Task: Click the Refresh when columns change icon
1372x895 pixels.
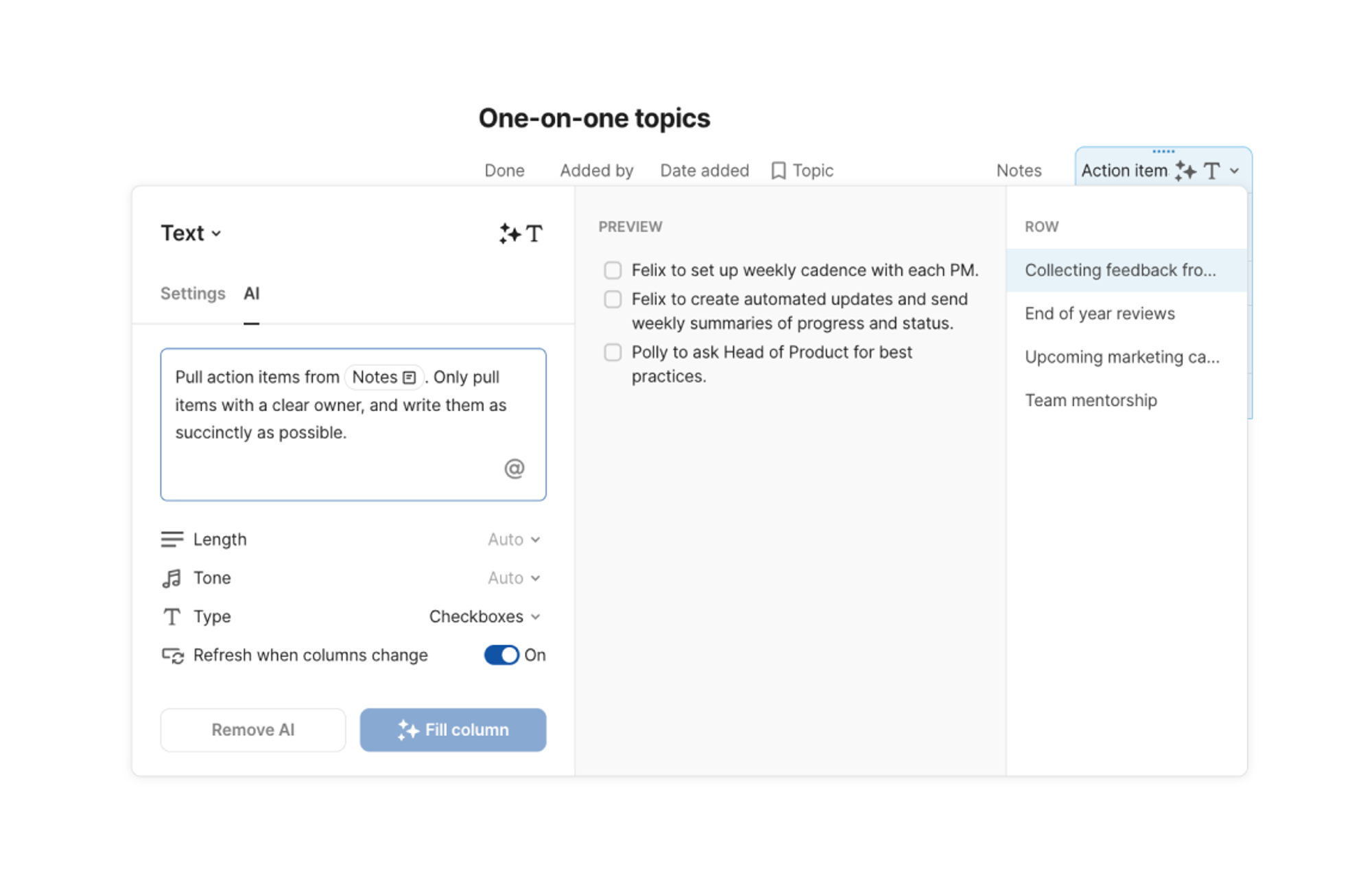Action: pyautogui.click(x=172, y=655)
